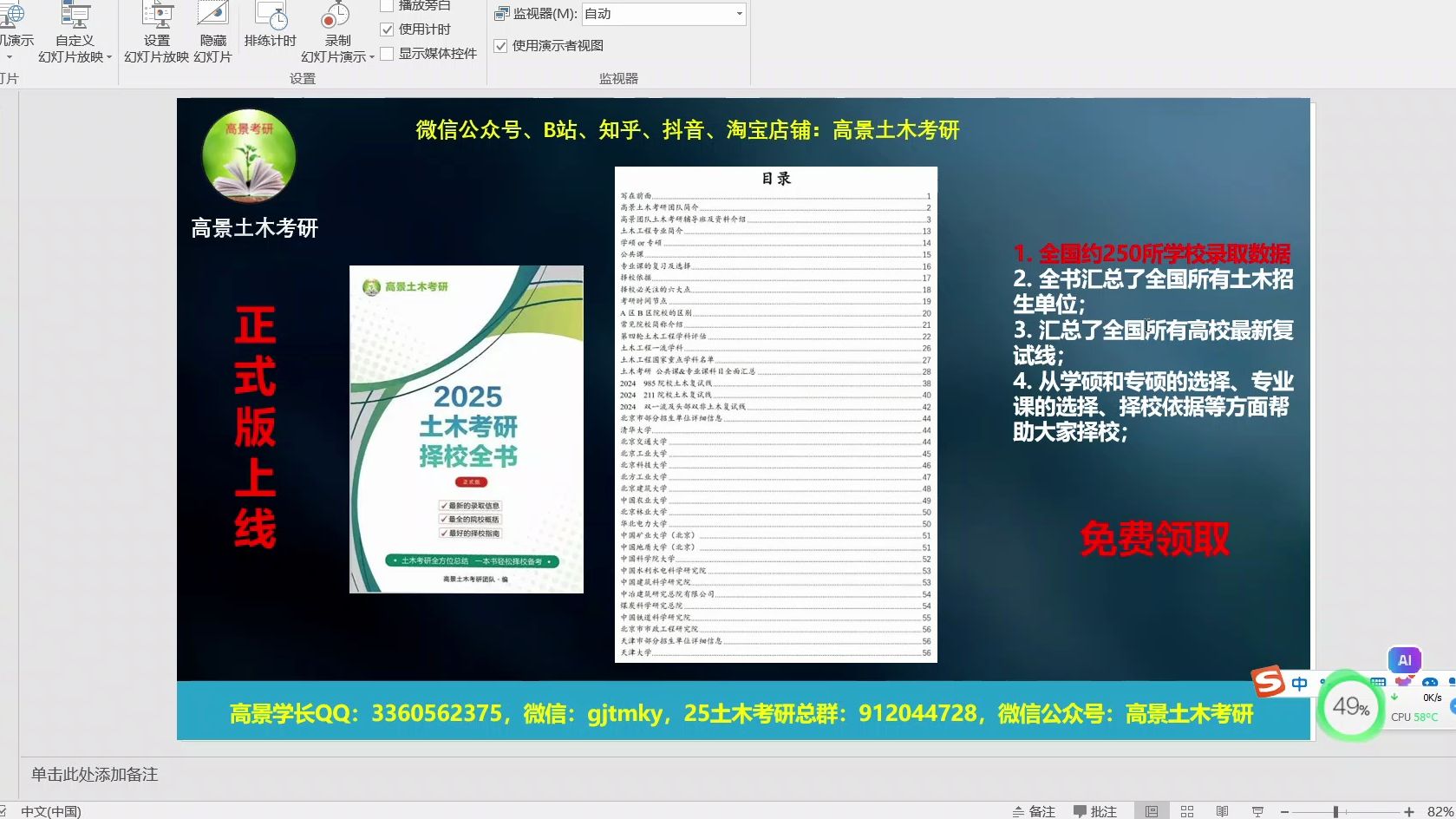The width and height of the screenshot is (1456, 819).
Task: Click the 0K/s network speed readout
Action: [1432, 698]
